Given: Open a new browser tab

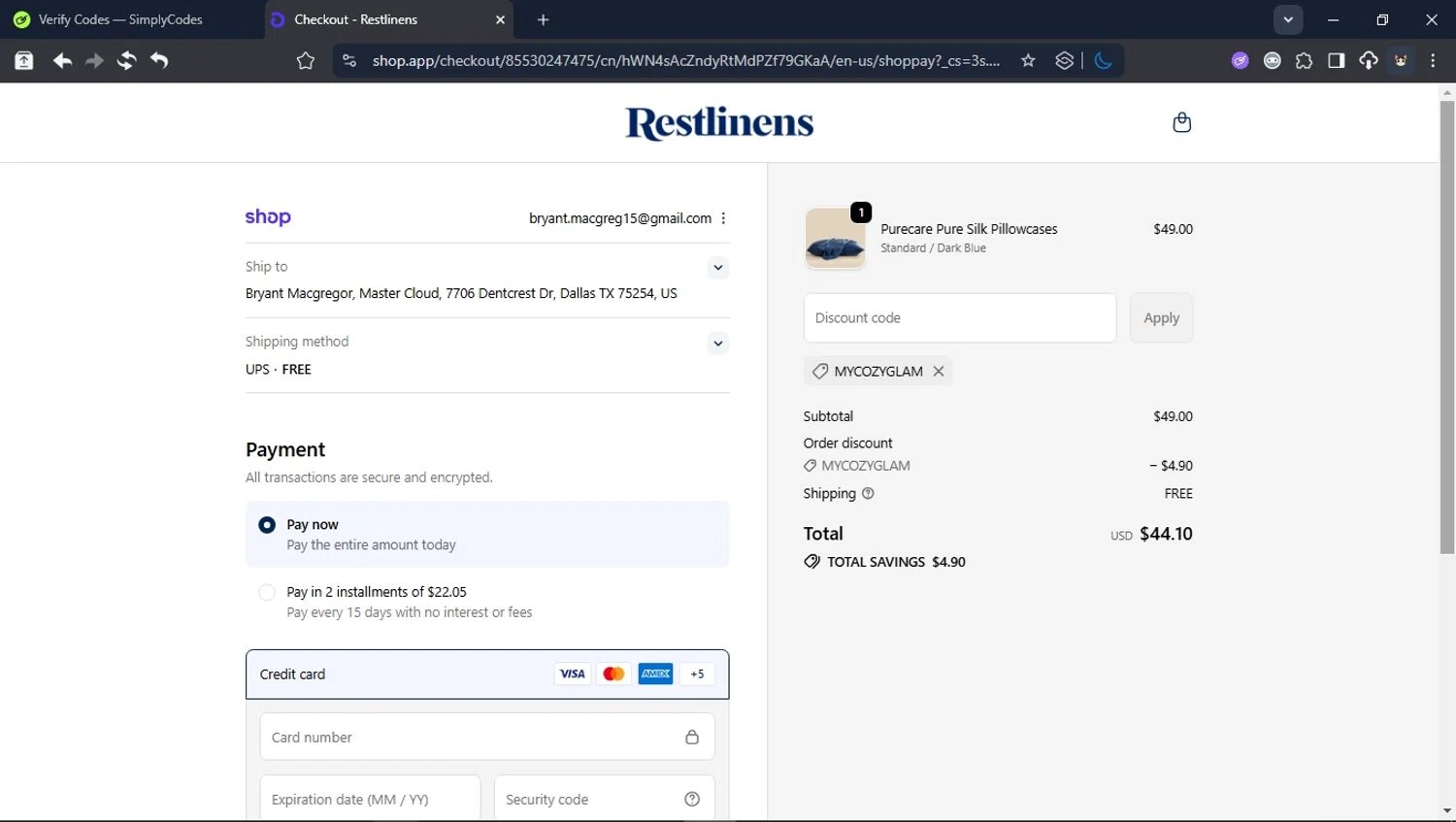Looking at the screenshot, I should click(543, 19).
